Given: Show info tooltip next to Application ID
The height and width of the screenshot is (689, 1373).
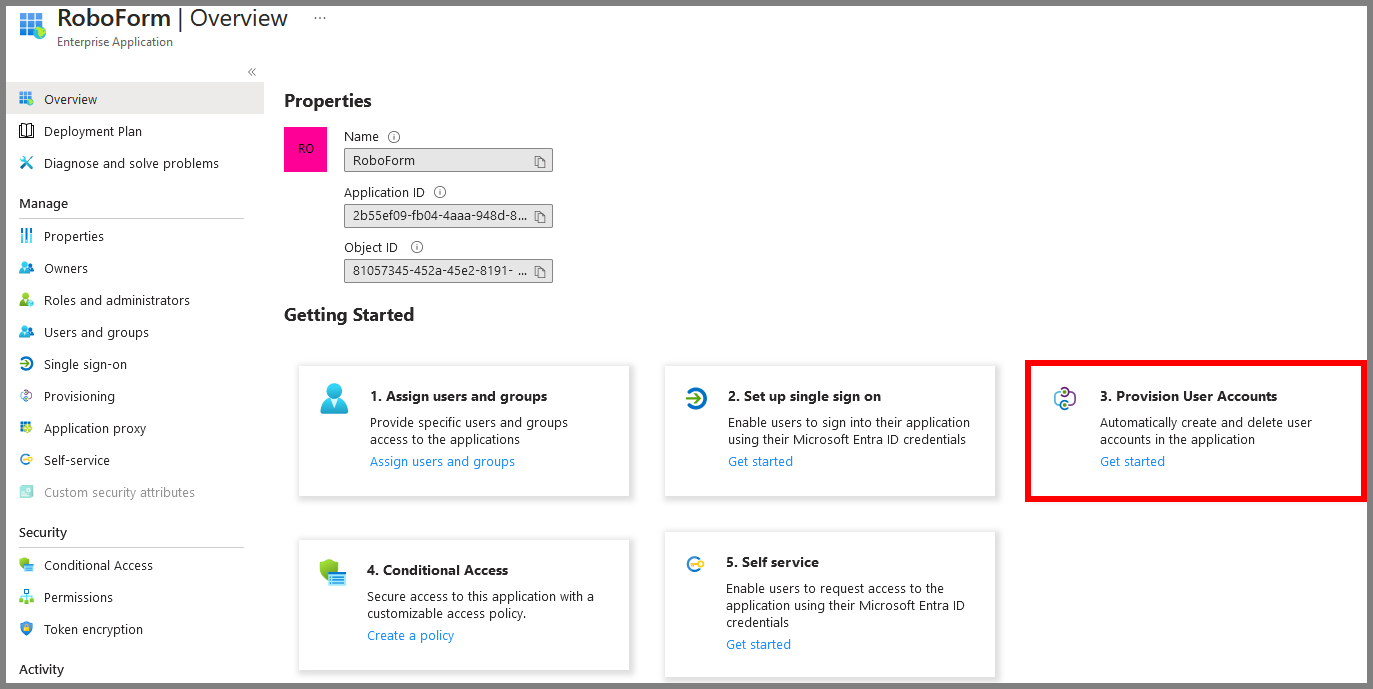Looking at the screenshot, I should (x=440, y=192).
